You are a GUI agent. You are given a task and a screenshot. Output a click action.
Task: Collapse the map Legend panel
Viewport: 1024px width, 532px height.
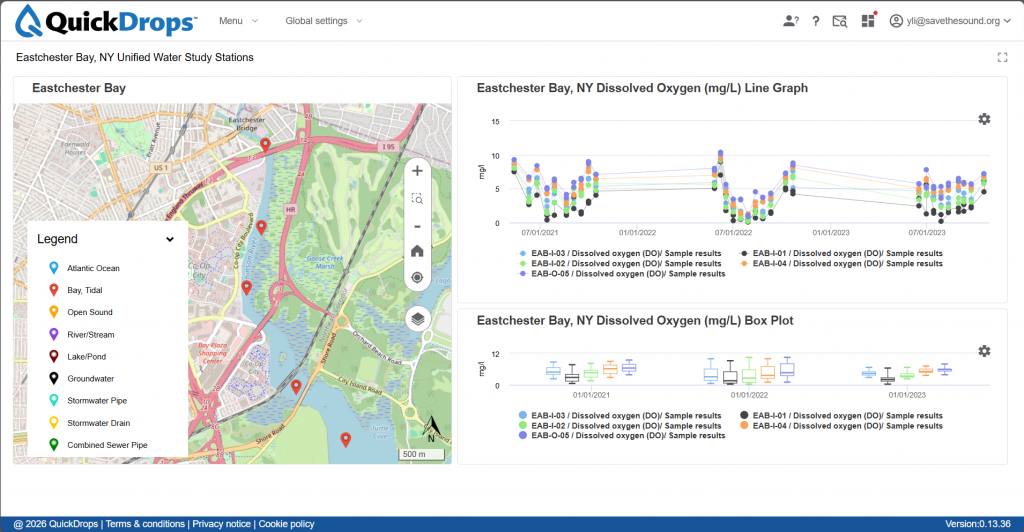click(x=170, y=240)
